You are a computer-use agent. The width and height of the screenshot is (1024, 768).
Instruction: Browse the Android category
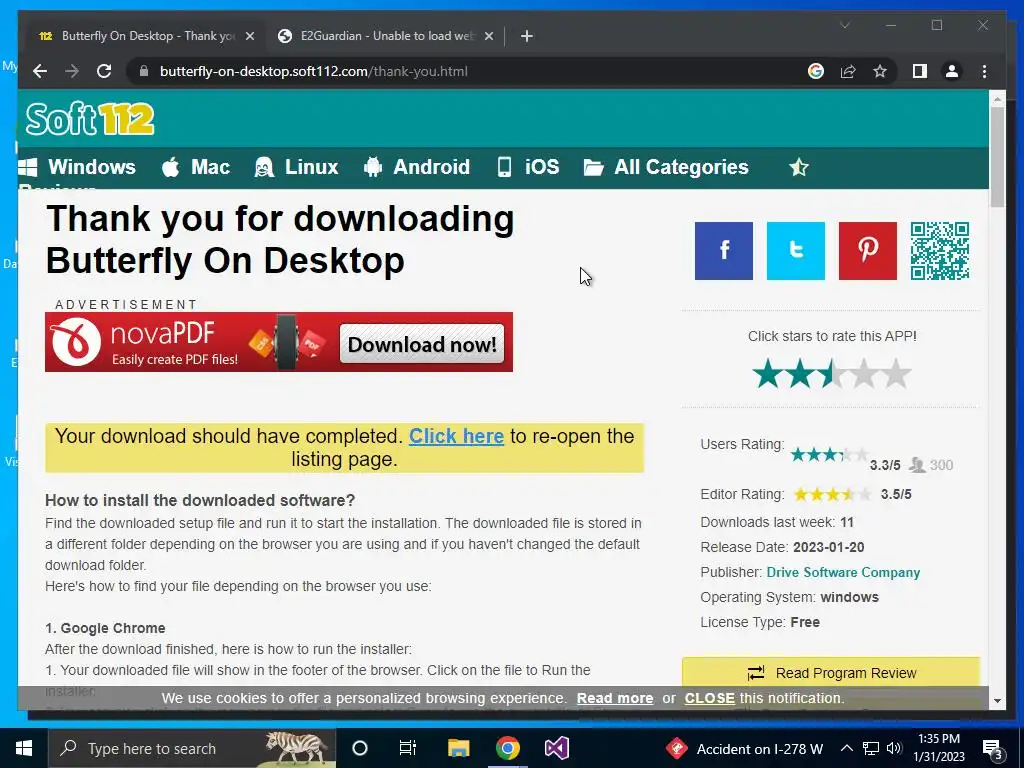pyautogui.click(x=417, y=167)
